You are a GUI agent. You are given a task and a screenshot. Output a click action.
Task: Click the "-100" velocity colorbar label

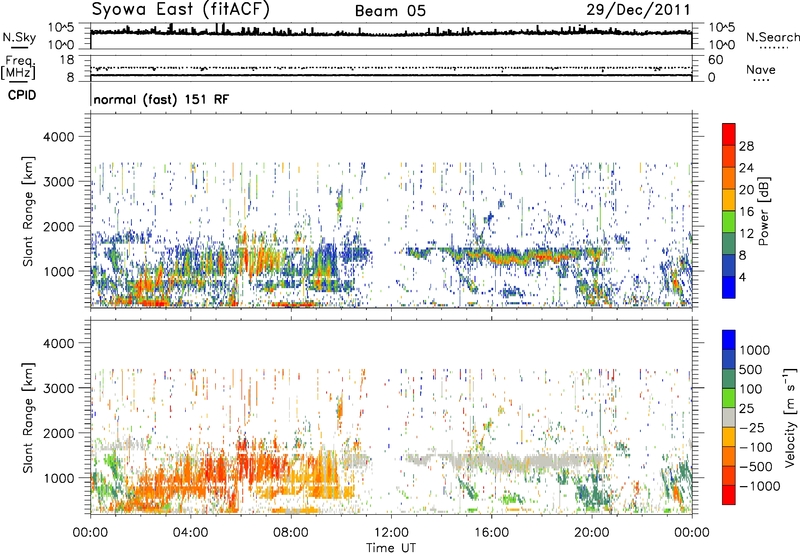tap(755, 447)
